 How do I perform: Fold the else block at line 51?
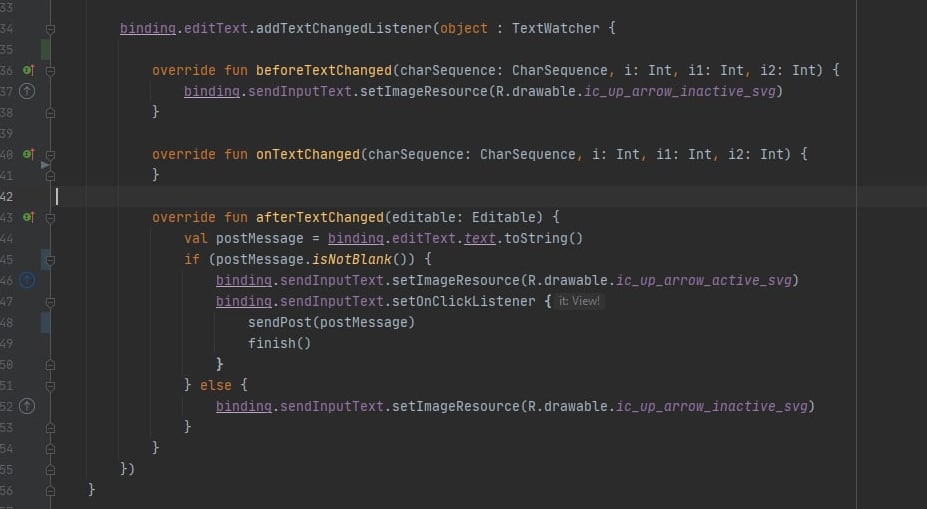click(x=50, y=386)
